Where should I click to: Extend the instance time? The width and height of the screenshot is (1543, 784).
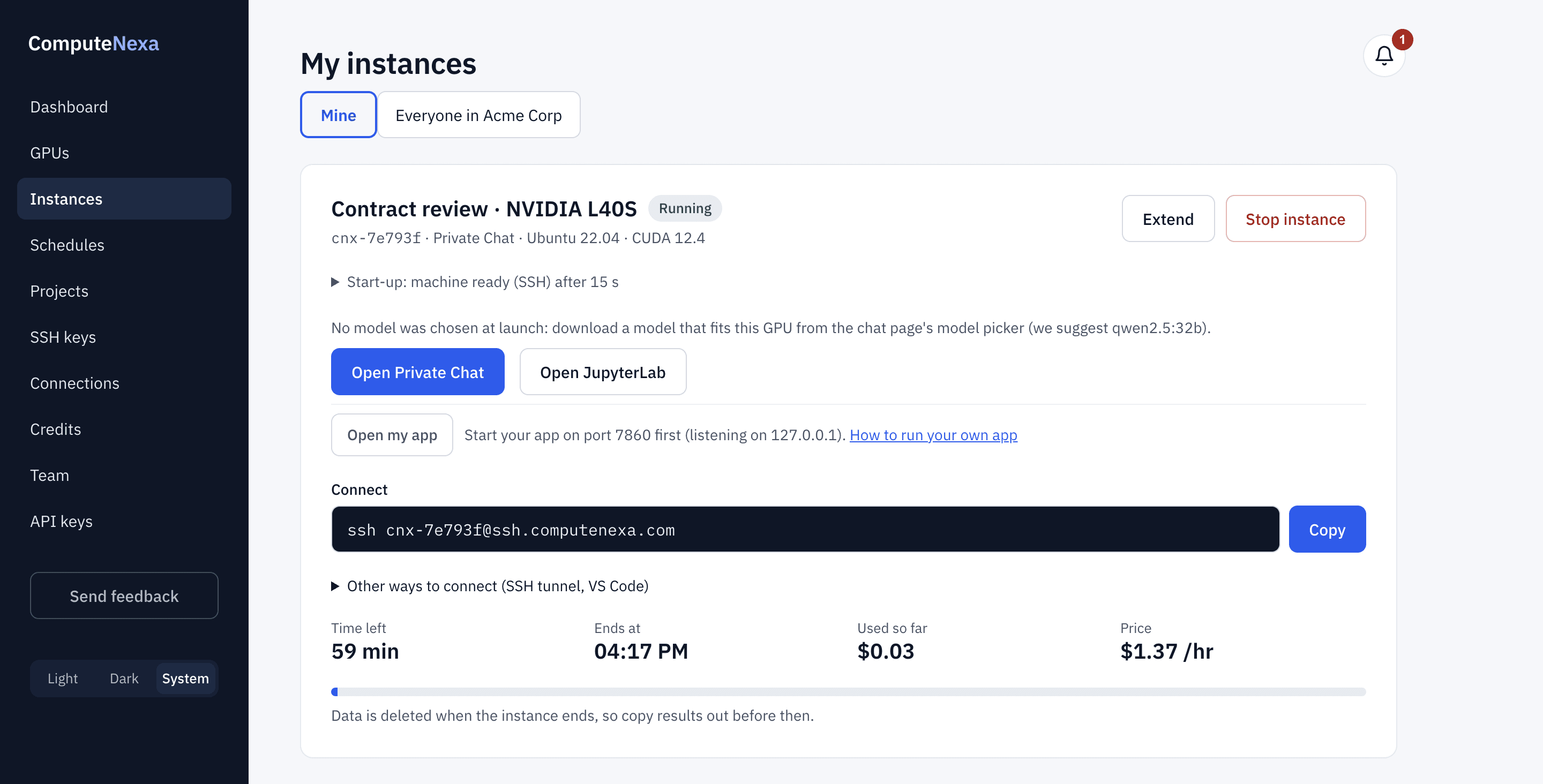click(1168, 218)
